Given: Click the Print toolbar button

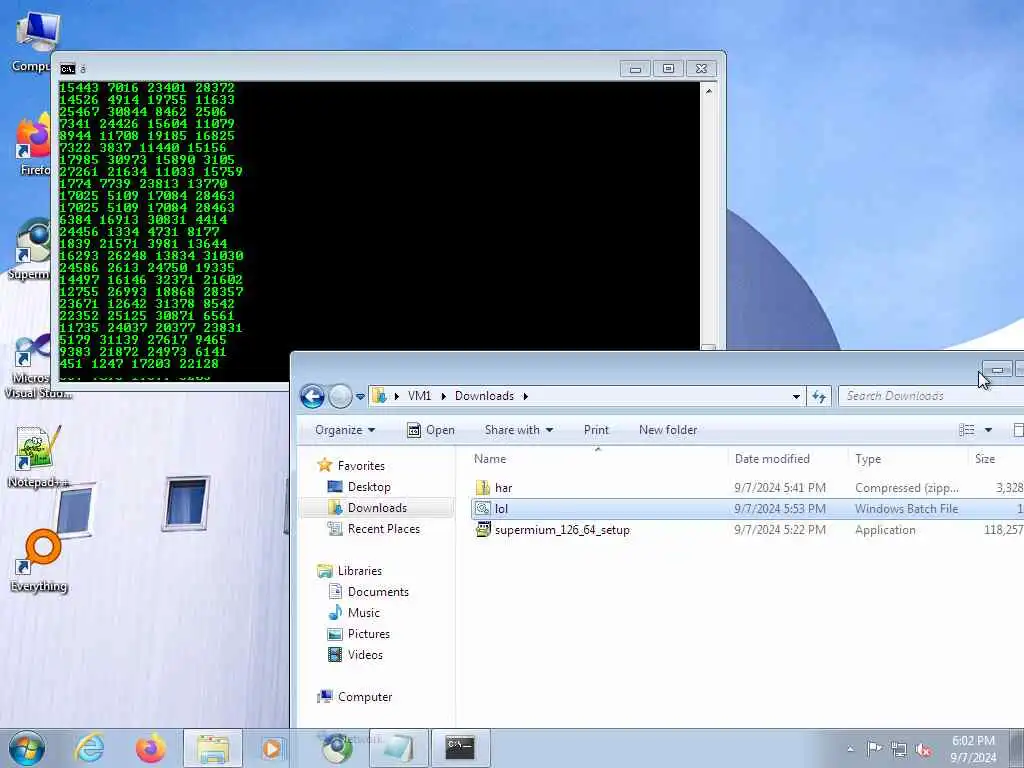Looking at the screenshot, I should pyautogui.click(x=596, y=430).
